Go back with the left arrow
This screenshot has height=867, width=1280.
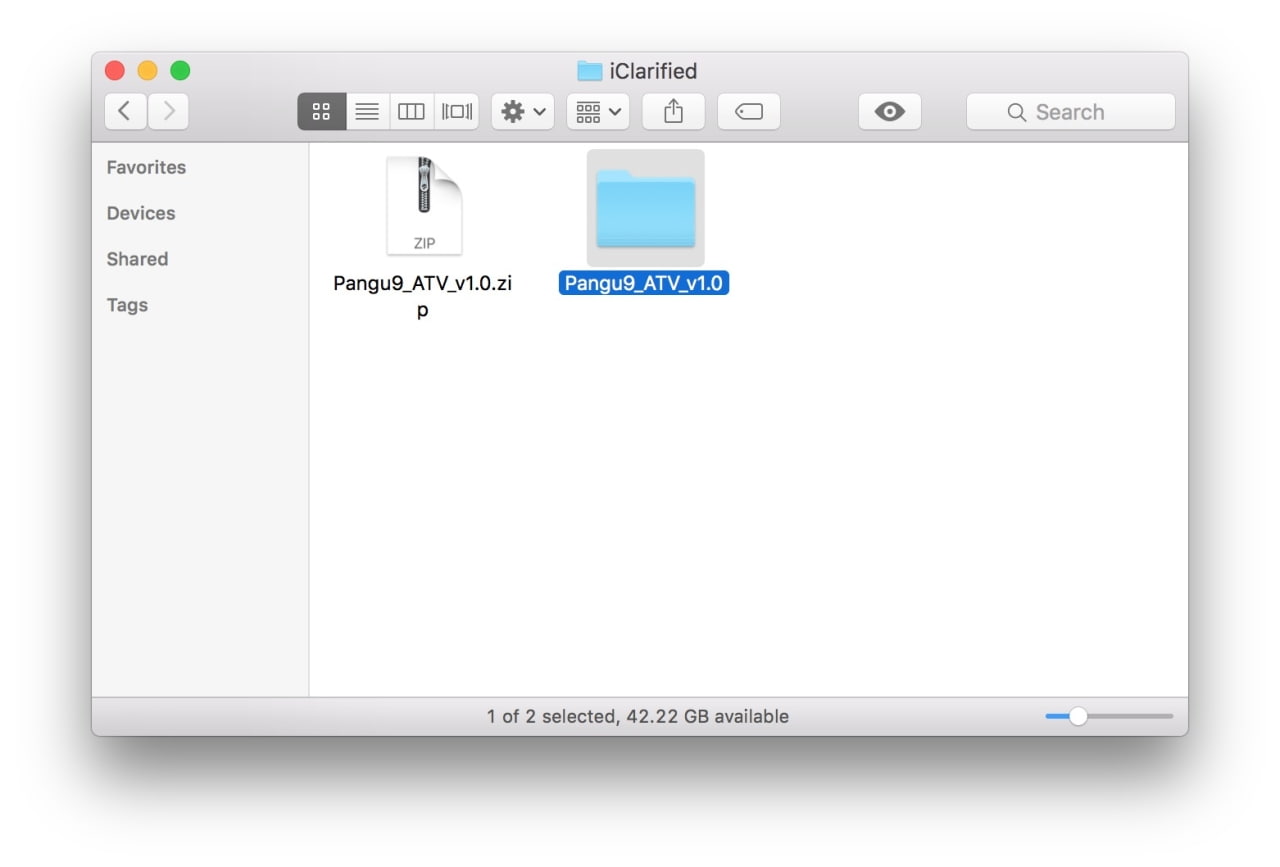click(x=125, y=112)
